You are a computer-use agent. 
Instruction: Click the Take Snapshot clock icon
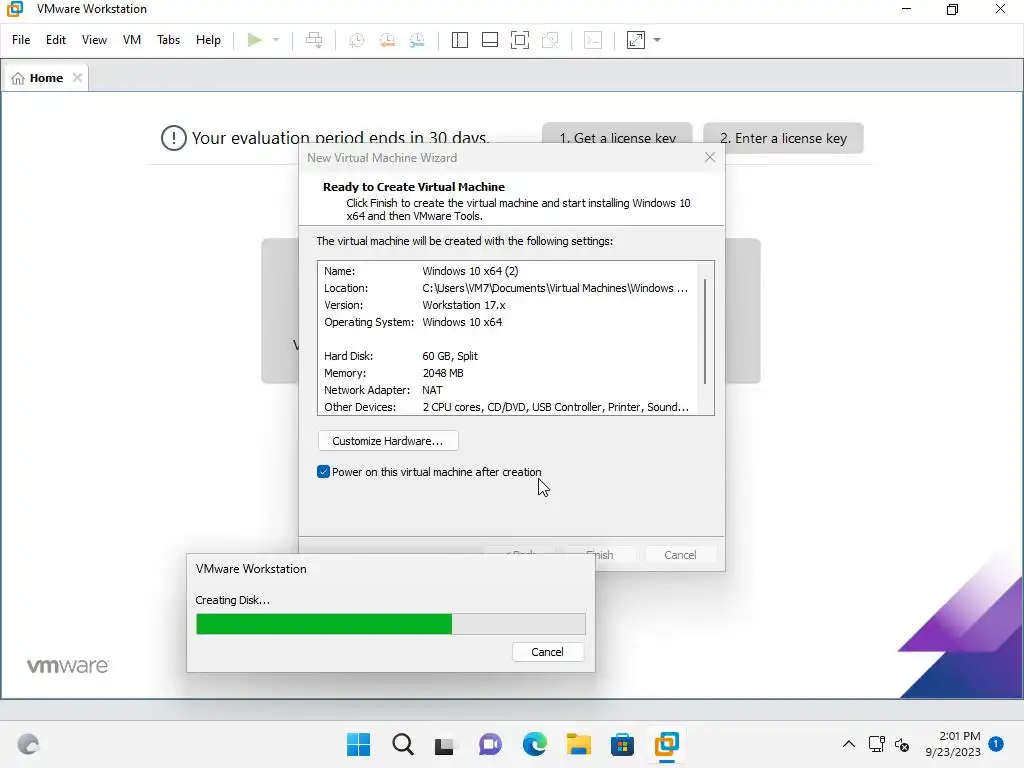pos(357,40)
